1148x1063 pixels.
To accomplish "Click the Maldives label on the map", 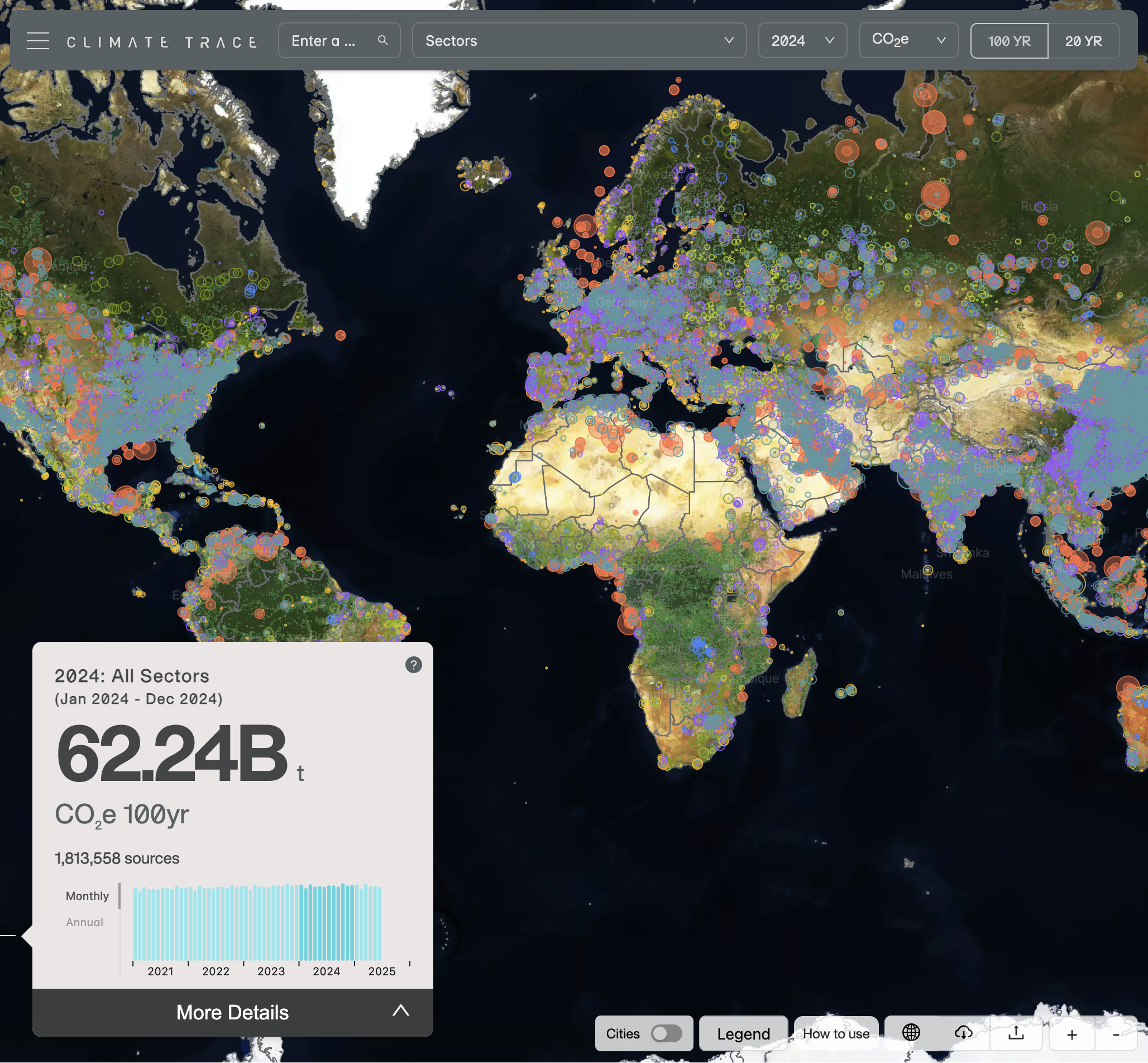I will 927,574.
